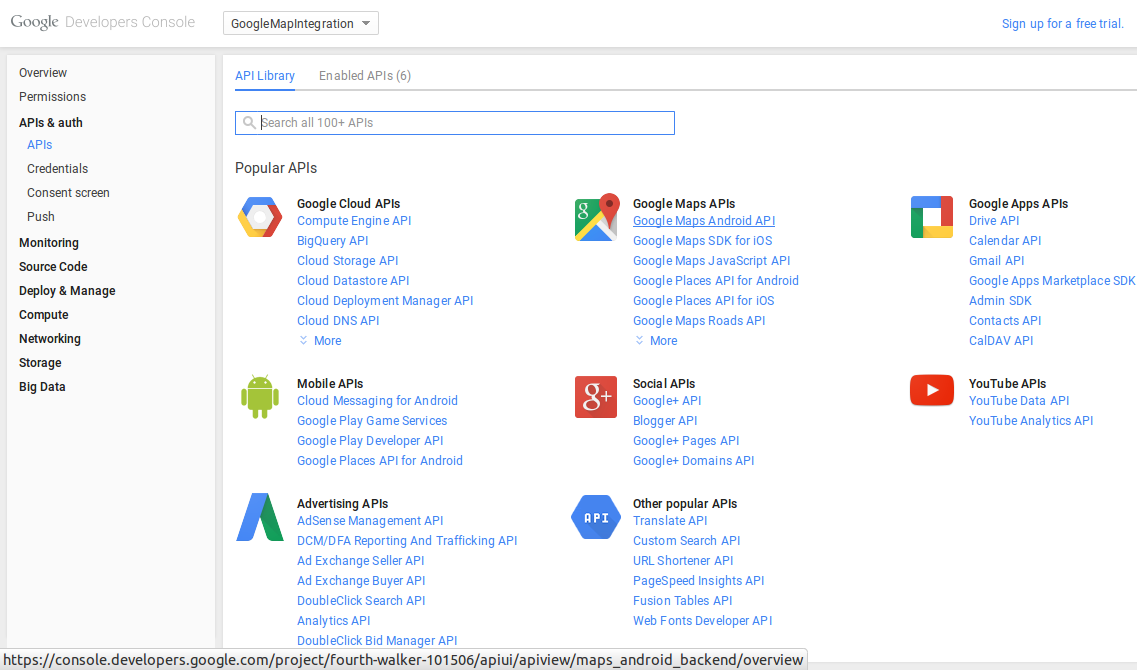The image size is (1137, 670).
Task: Switch to the Enabled APIs (6) tab
Action: coord(365,75)
